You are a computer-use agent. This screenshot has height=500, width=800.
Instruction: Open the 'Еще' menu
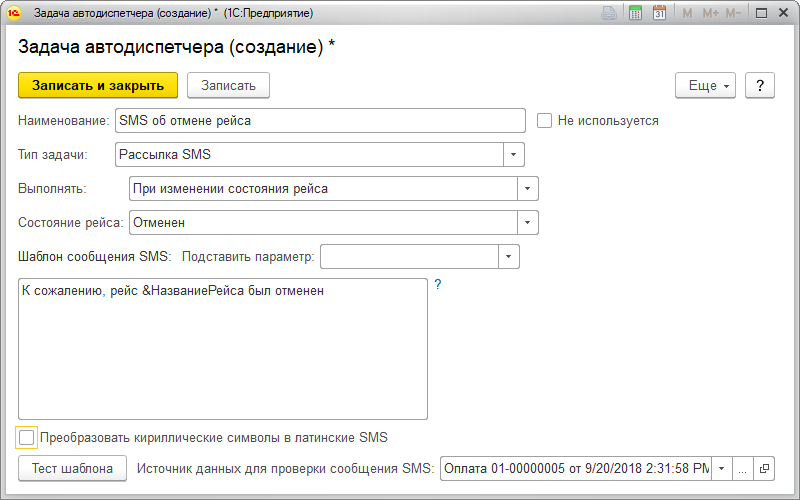[x=706, y=86]
